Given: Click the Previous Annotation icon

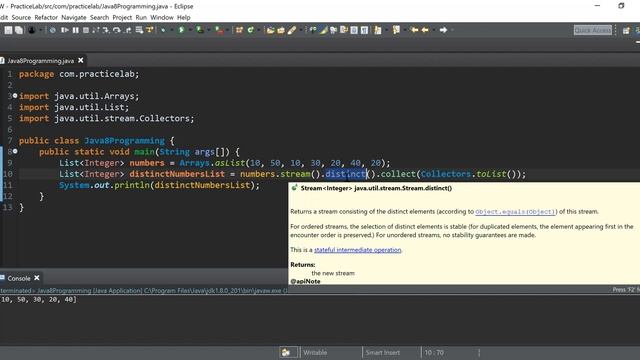Looking at the screenshot, I should pyautogui.click(x=396, y=30).
